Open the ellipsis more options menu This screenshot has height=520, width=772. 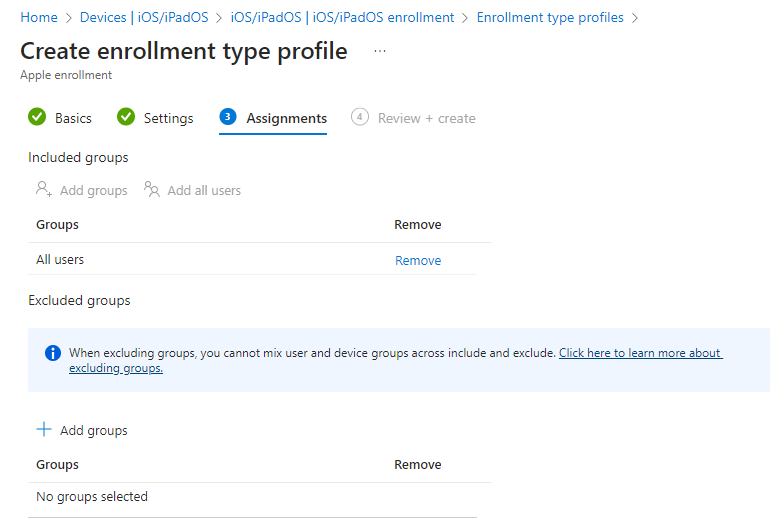[380, 50]
